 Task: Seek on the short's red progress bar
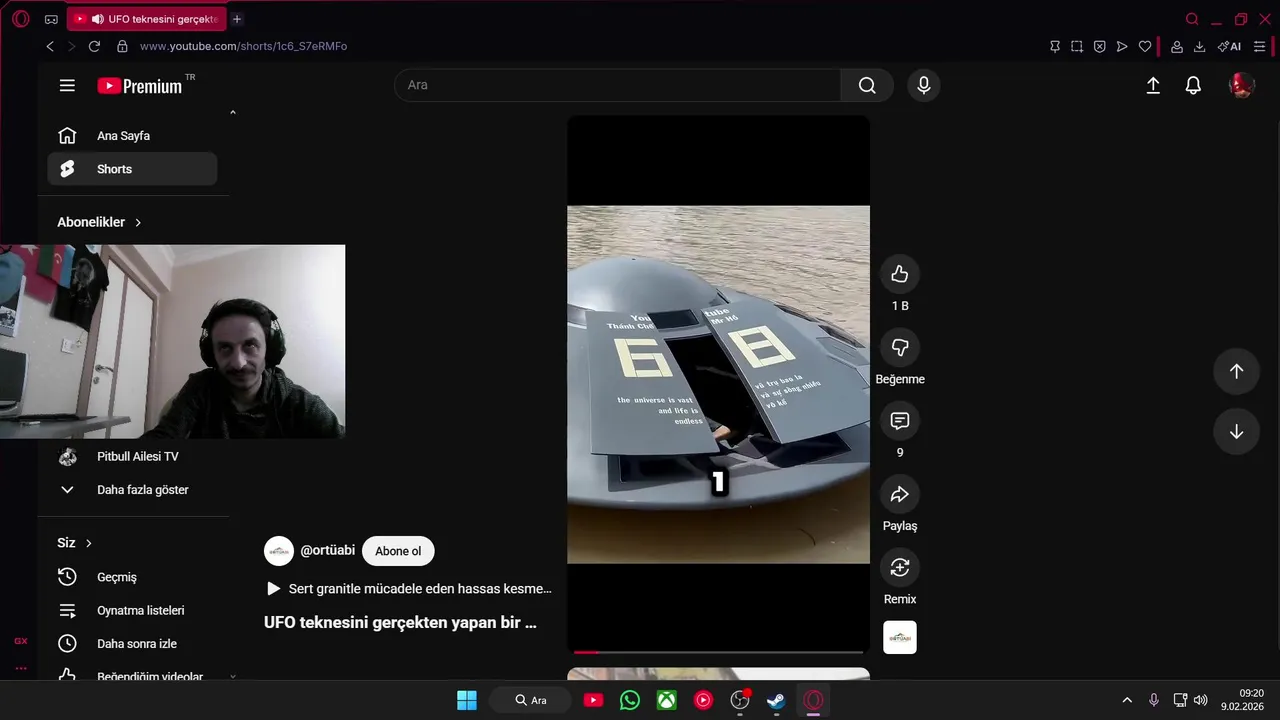click(718, 652)
